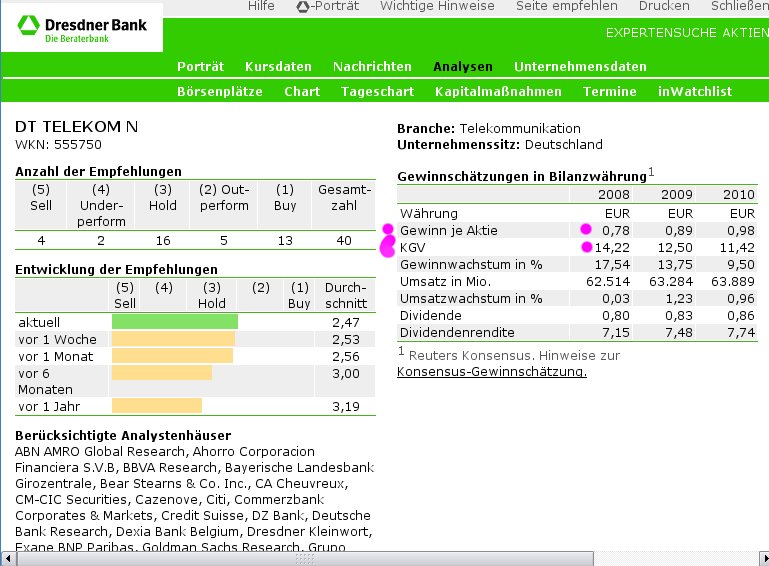This screenshot has width=769, height=566.
Task: Switch to the Porträt tab
Action: pyautogui.click(x=200, y=66)
